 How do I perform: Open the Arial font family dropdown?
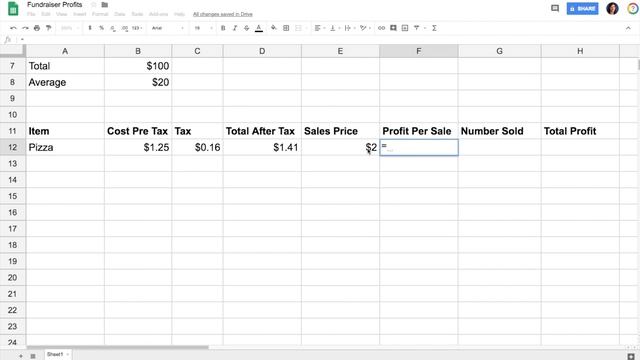167,28
